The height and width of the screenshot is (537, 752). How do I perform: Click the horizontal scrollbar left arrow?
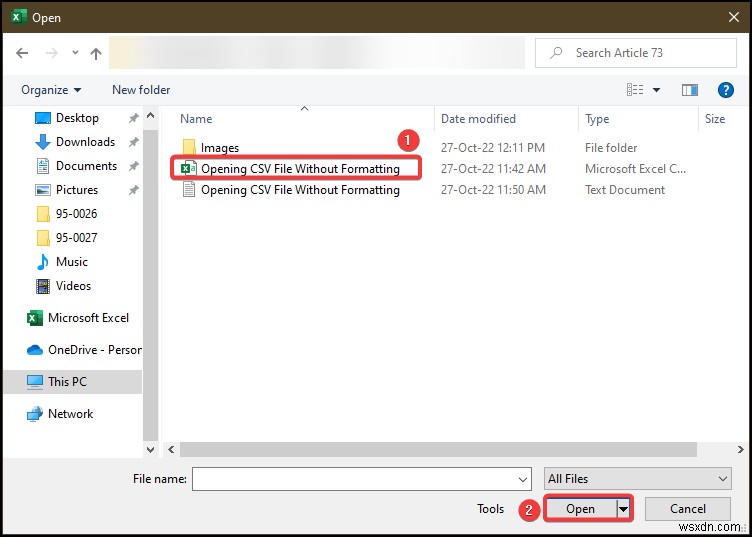(171, 449)
